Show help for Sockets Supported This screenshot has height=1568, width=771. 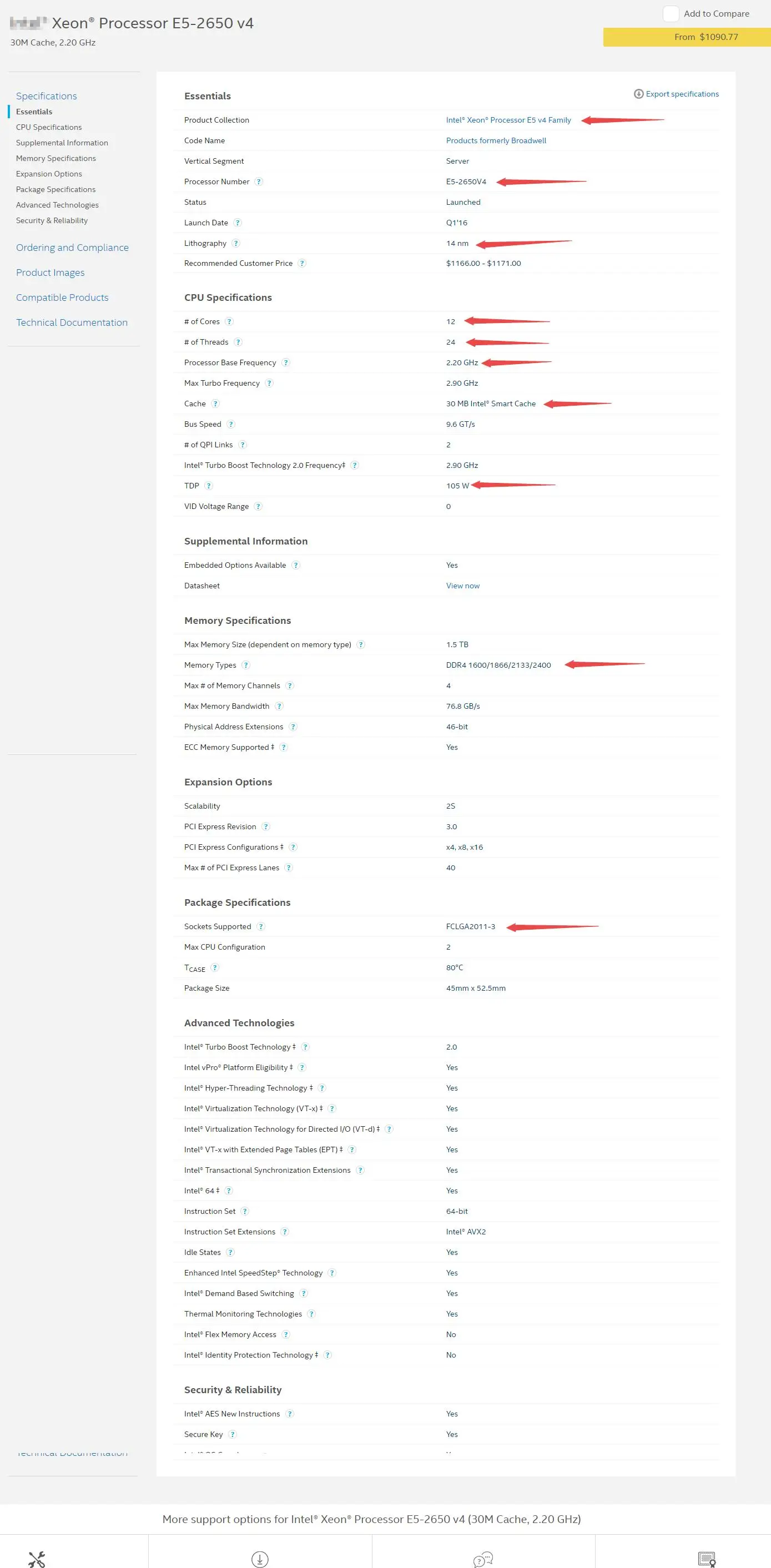pyautogui.click(x=261, y=926)
